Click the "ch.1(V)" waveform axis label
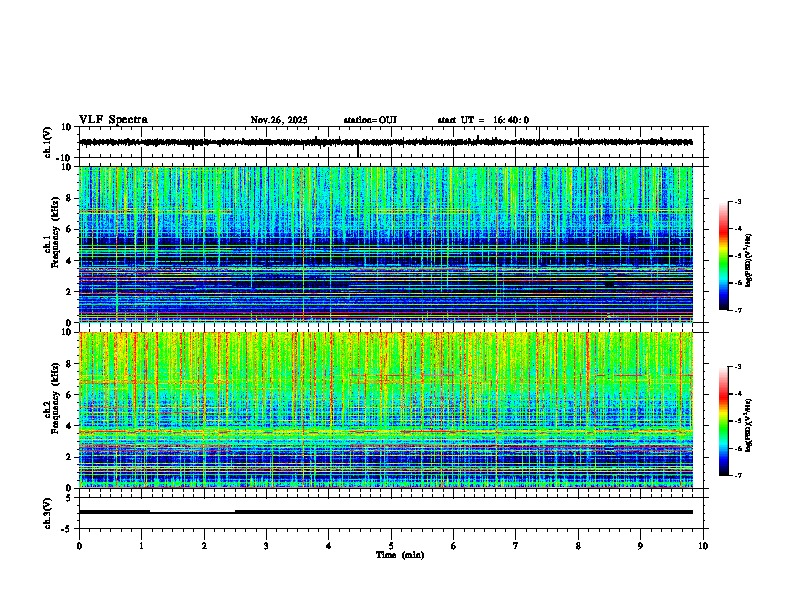Image resolution: width=792 pixels, height=612 pixels. [48, 142]
